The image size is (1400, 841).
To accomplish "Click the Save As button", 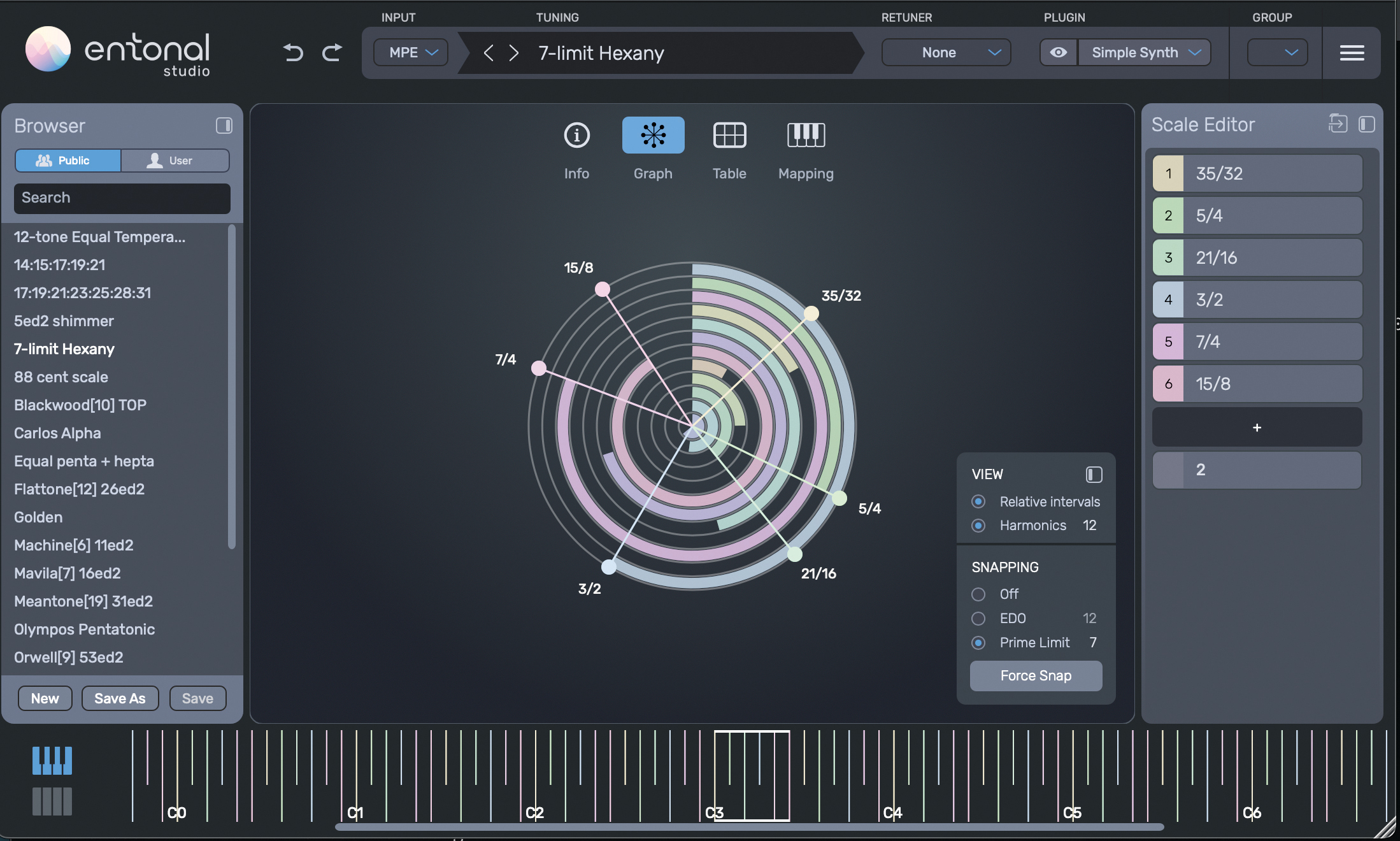I will [120, 698].
